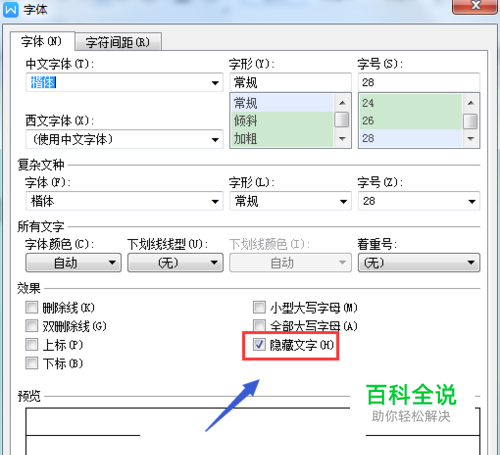Click the up arrow of 字号 list scrollbar
This screenshot has height=455, width=500.
pyautogui.click(x=471, y=103)
